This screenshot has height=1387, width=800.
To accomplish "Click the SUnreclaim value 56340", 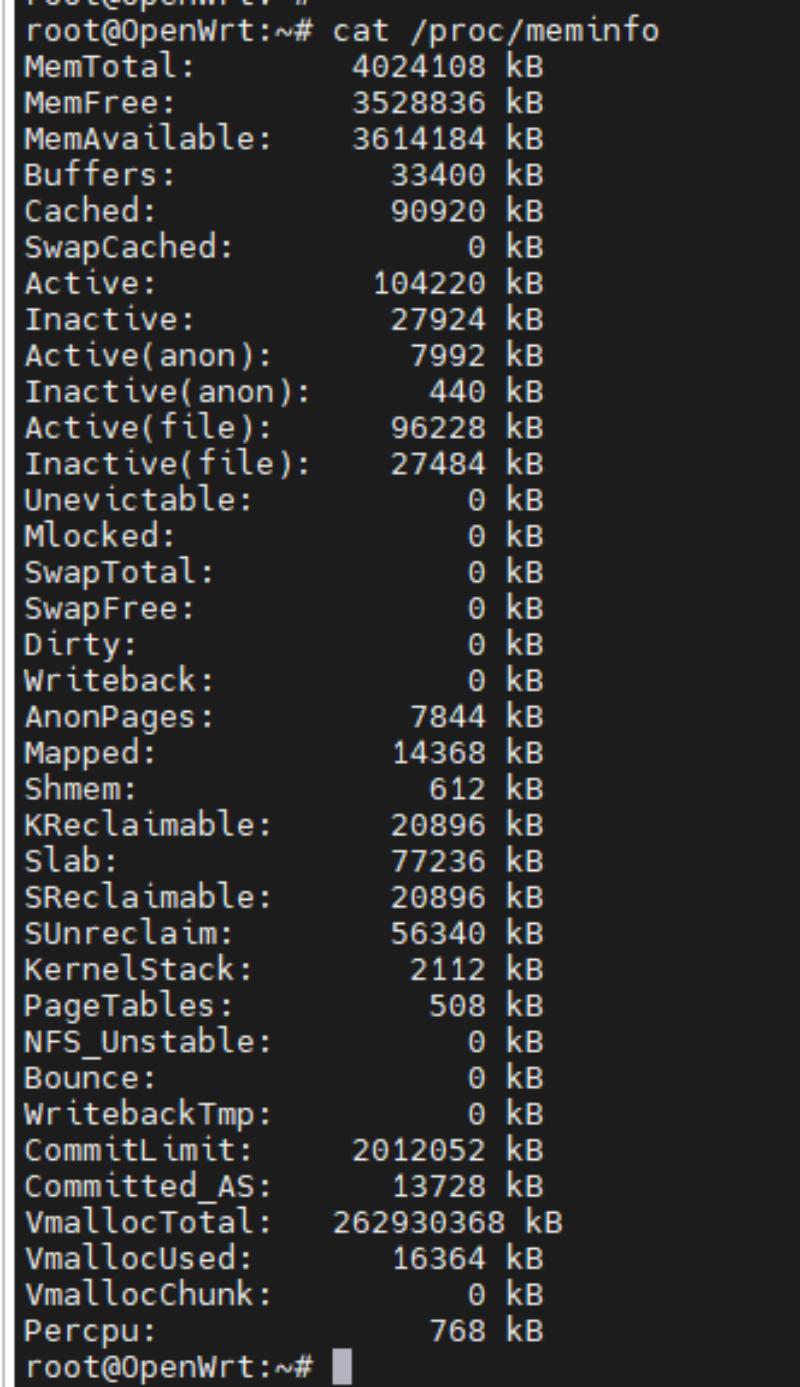I will pyautogui.click(x=438, y=933).
